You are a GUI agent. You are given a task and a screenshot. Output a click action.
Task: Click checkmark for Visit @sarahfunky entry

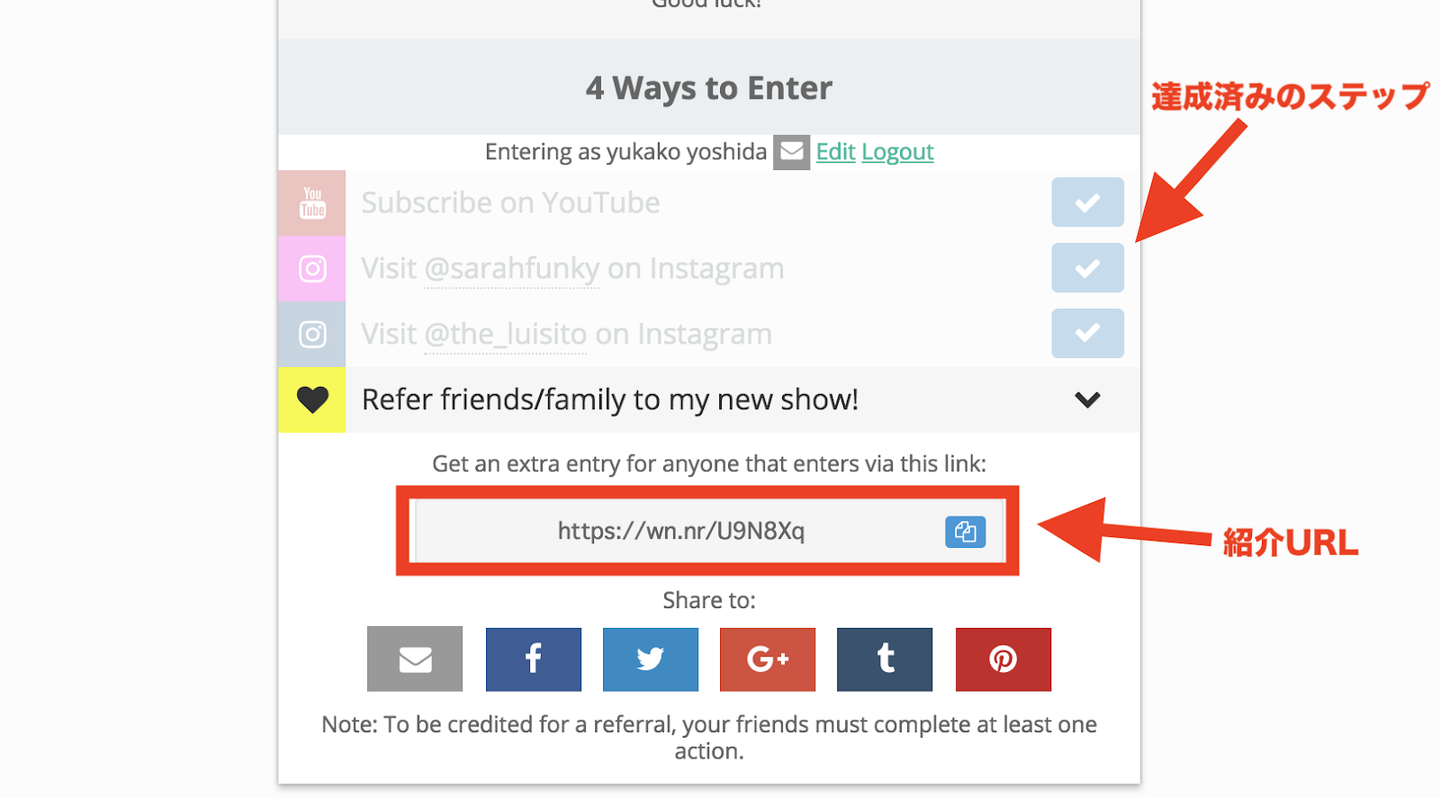pos(1087,268)
